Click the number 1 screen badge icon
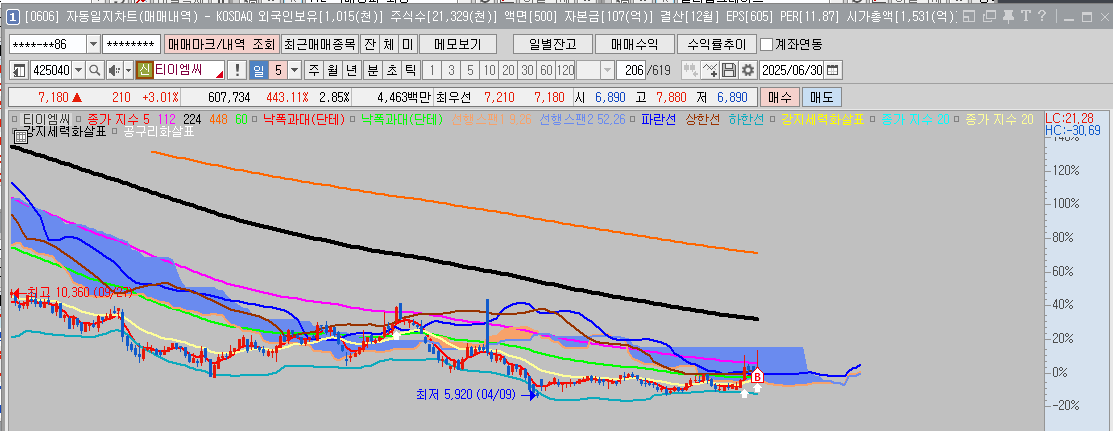Screen dimensions: 1113x431 pyautogui.click(x=12, y=16)
